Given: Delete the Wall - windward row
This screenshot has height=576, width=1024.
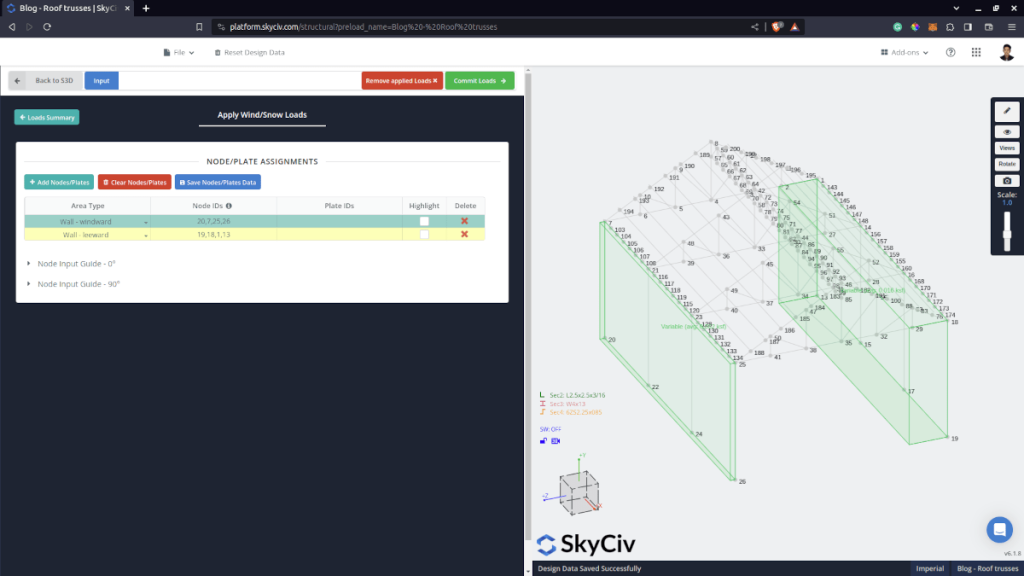Looking at the screenshot, I should tap(464, 220).
